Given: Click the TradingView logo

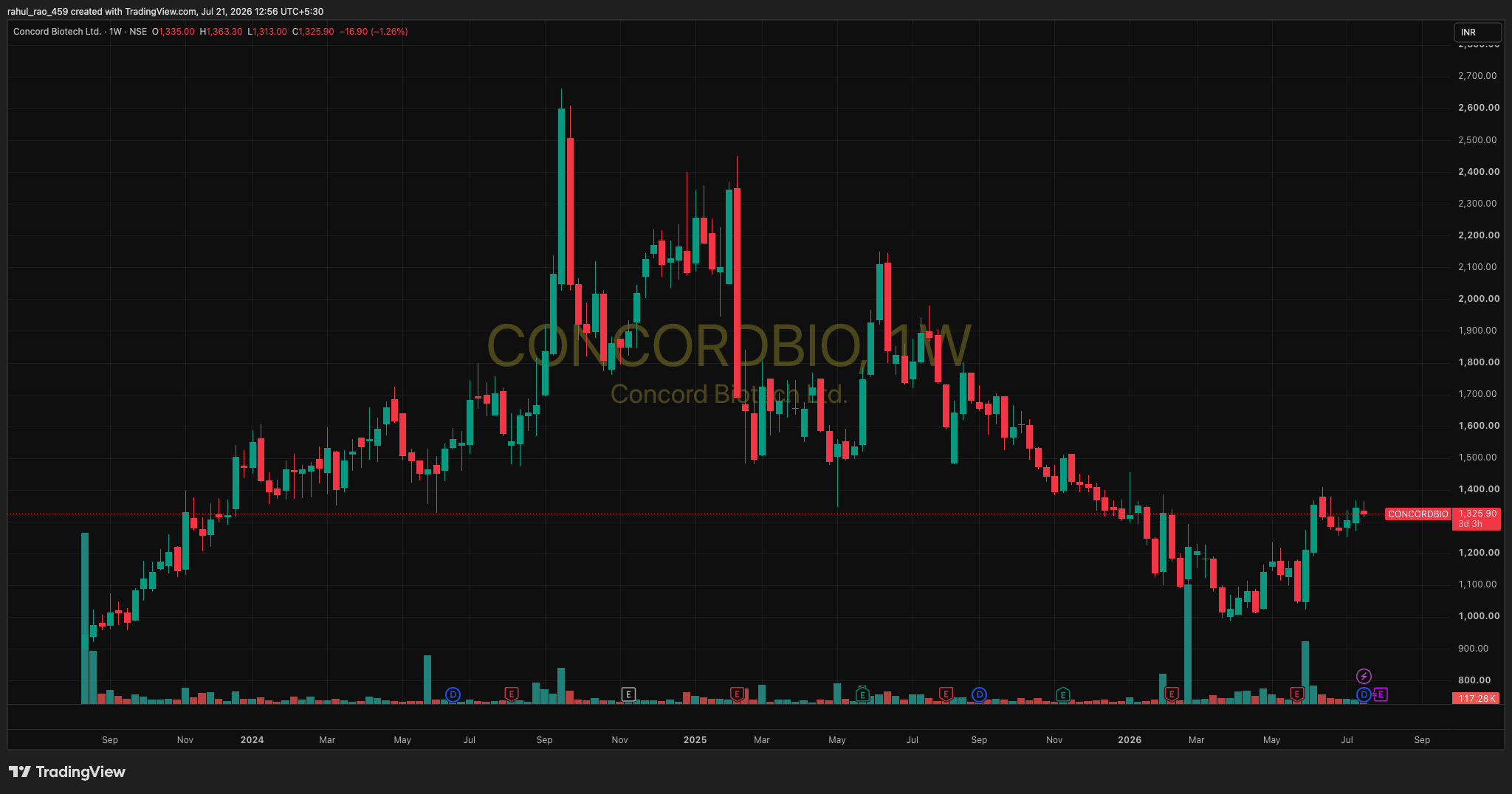Looking at the screenshot, I should (x=67, y=772).
